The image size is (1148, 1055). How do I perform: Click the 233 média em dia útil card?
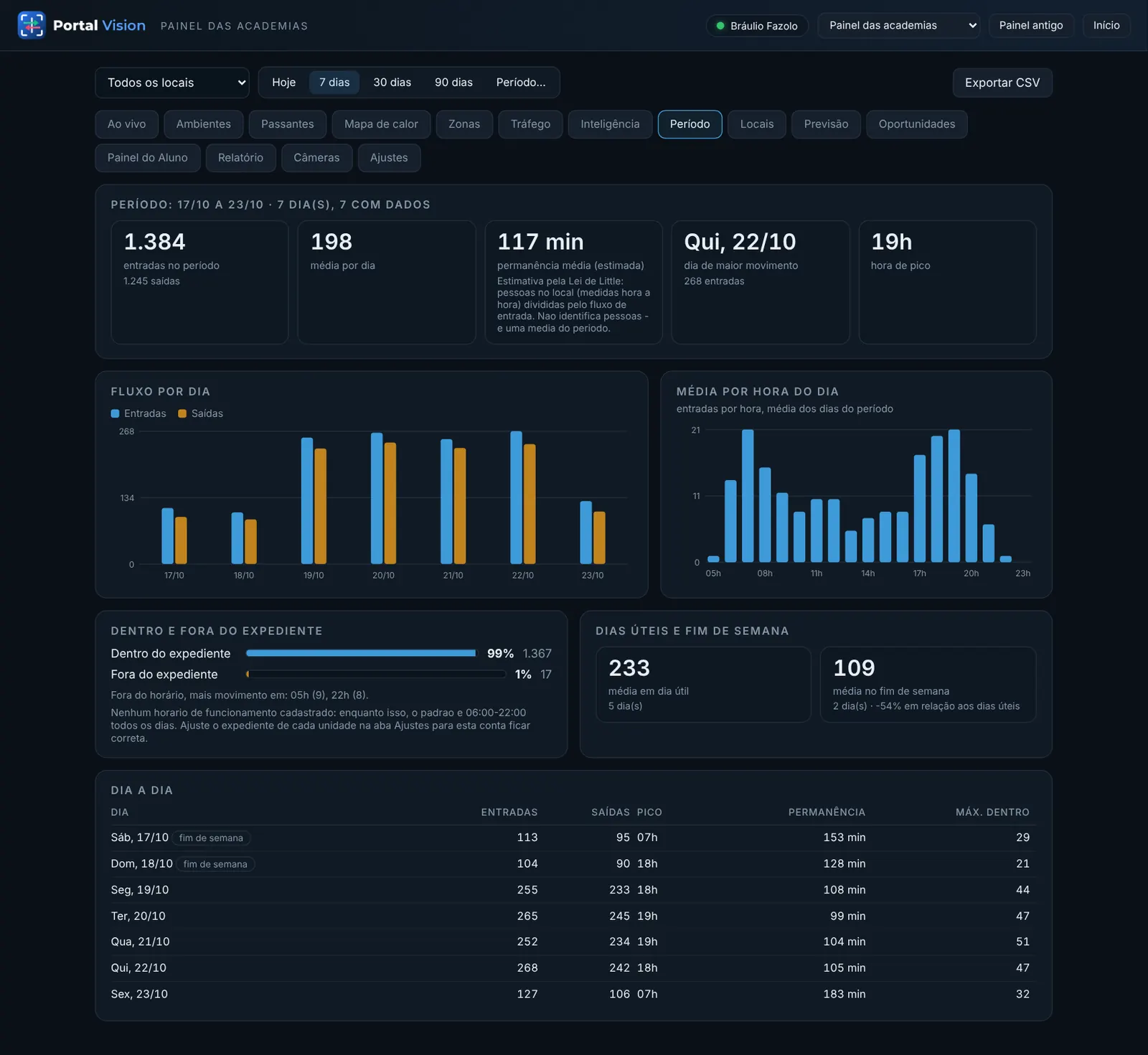(704, 685)
